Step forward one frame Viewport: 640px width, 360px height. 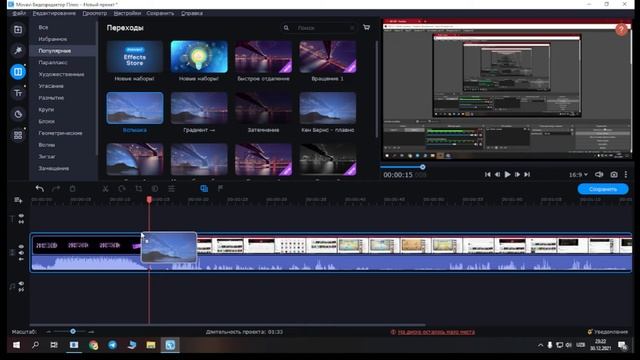pyautogui.click(x=517, y=174)
